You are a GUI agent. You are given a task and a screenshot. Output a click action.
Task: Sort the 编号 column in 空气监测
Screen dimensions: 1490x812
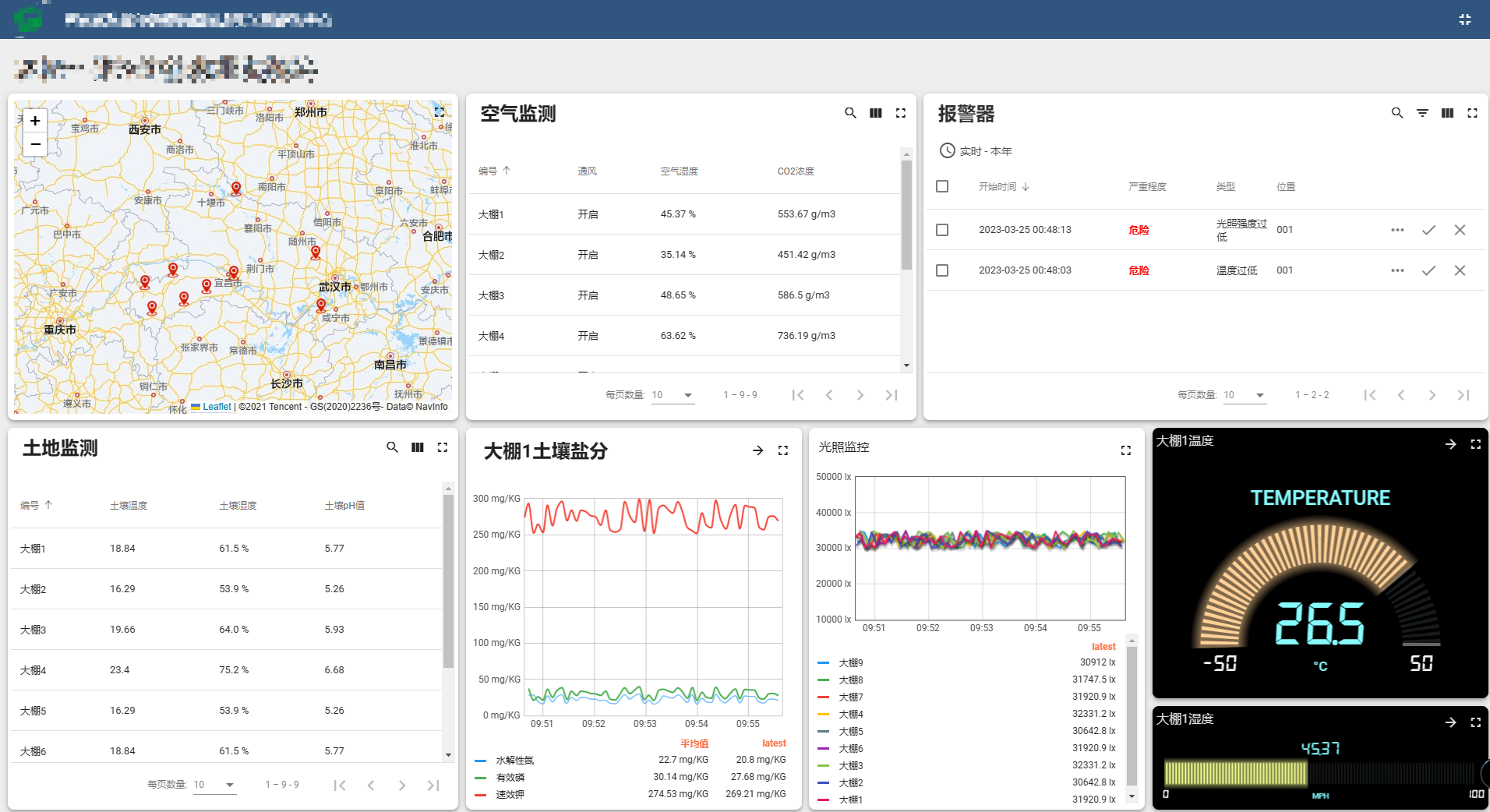pos(507,171)
